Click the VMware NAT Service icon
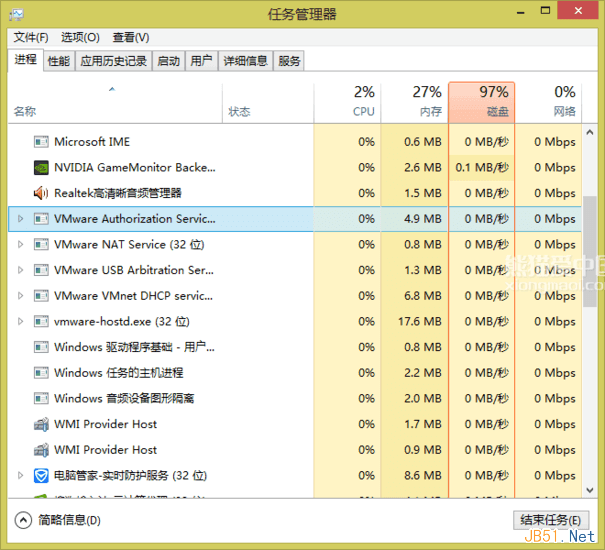The width and height of the screenshot is (605, 550). click(x=41, y=244)
